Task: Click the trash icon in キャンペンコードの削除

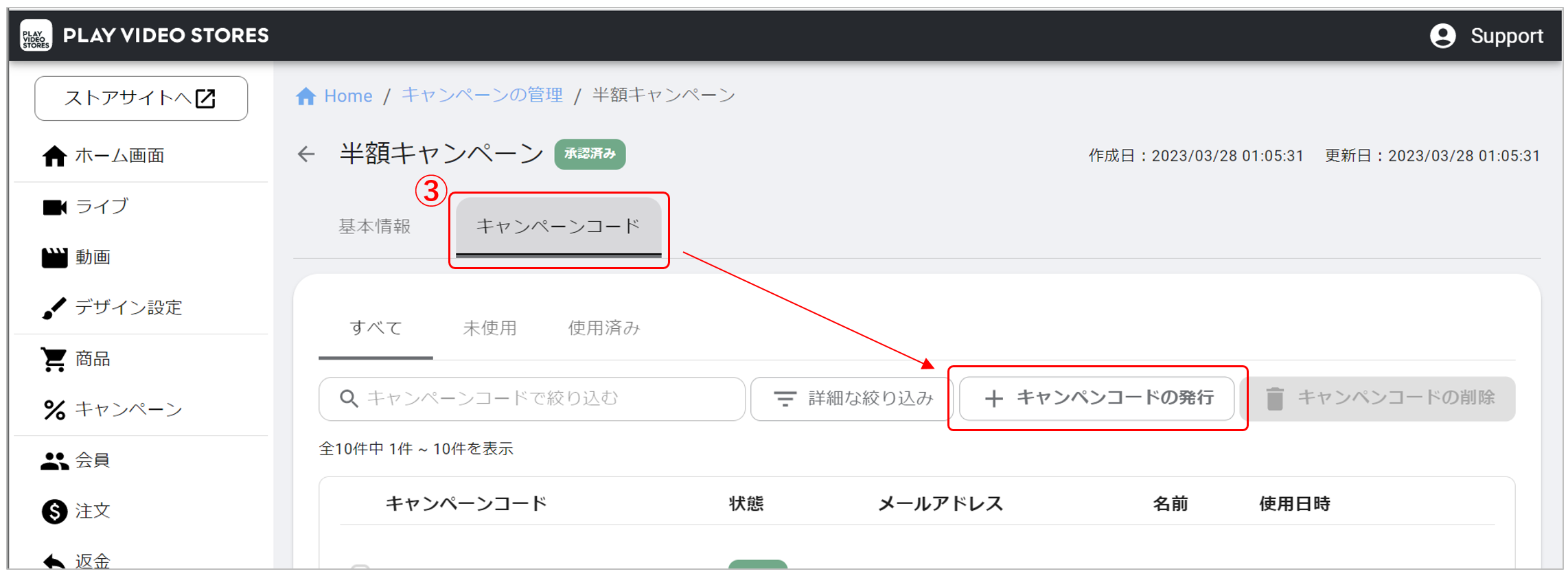Action: (1274, 399)
